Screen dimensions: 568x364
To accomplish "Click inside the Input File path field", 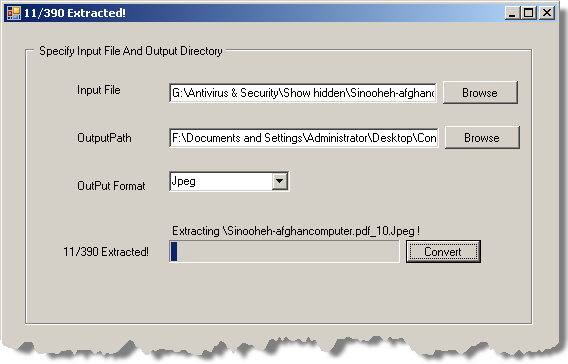I will (303, 93).
